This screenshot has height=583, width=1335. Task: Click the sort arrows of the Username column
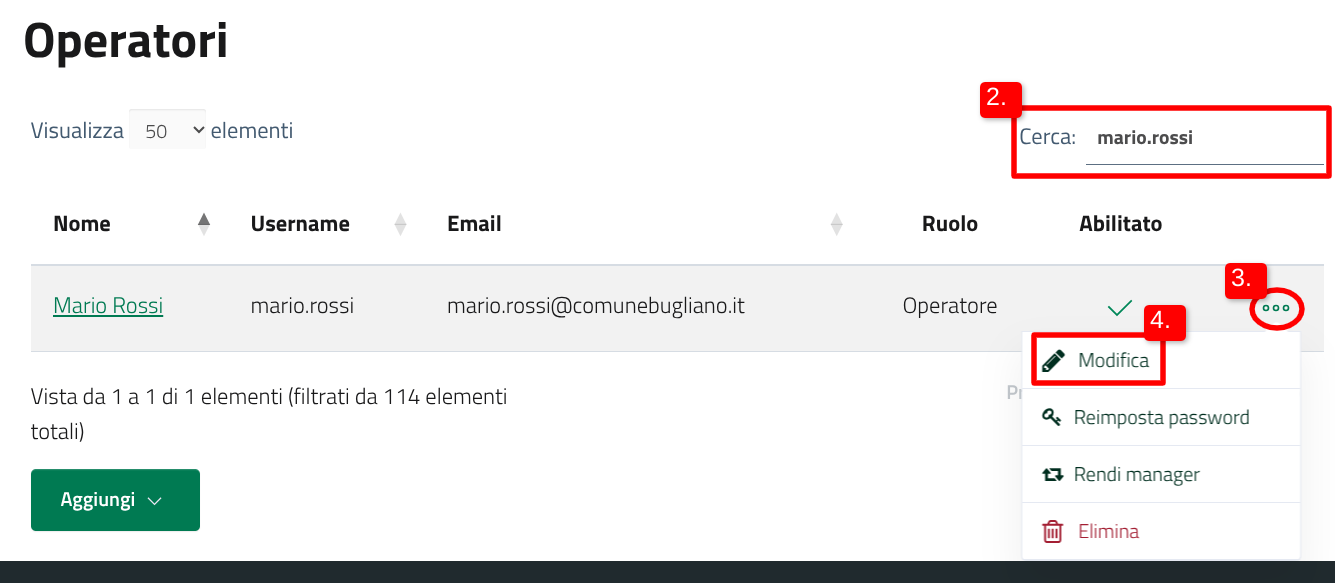click(x=401, y=224)
